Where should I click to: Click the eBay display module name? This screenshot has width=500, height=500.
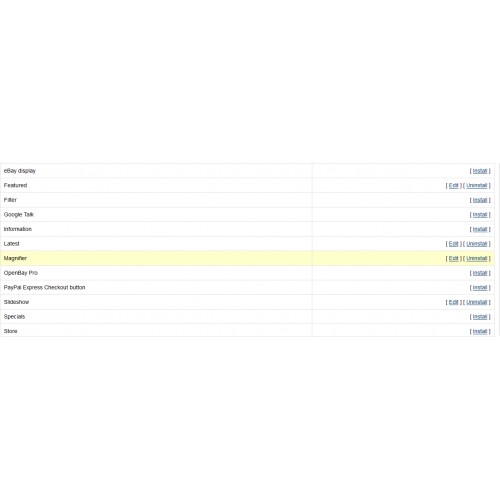[x=20, y=171]
